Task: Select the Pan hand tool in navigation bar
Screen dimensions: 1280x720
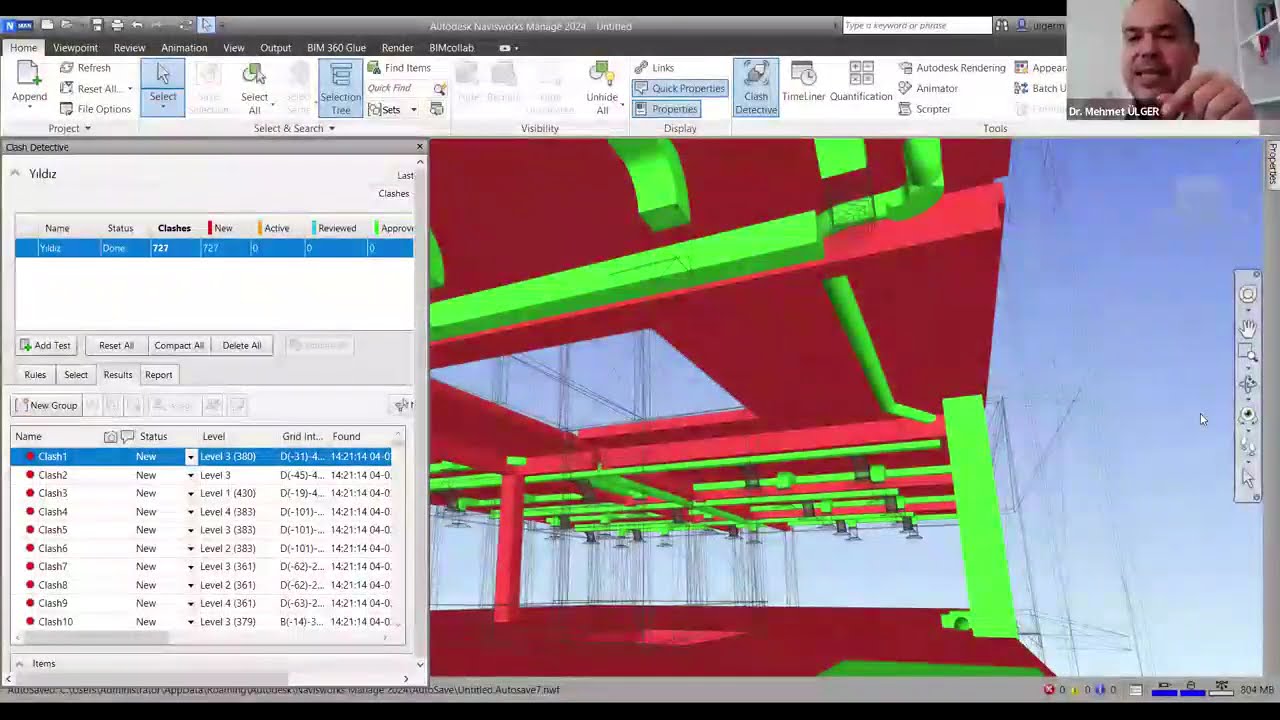Action: (1248, 326)
